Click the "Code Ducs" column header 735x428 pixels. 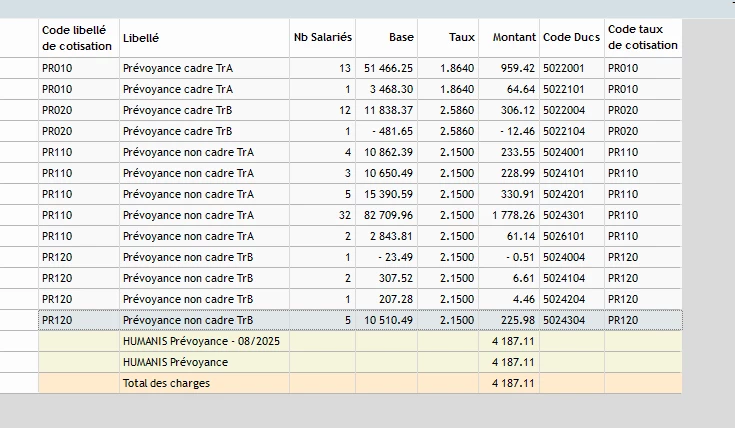click(572, 38)
